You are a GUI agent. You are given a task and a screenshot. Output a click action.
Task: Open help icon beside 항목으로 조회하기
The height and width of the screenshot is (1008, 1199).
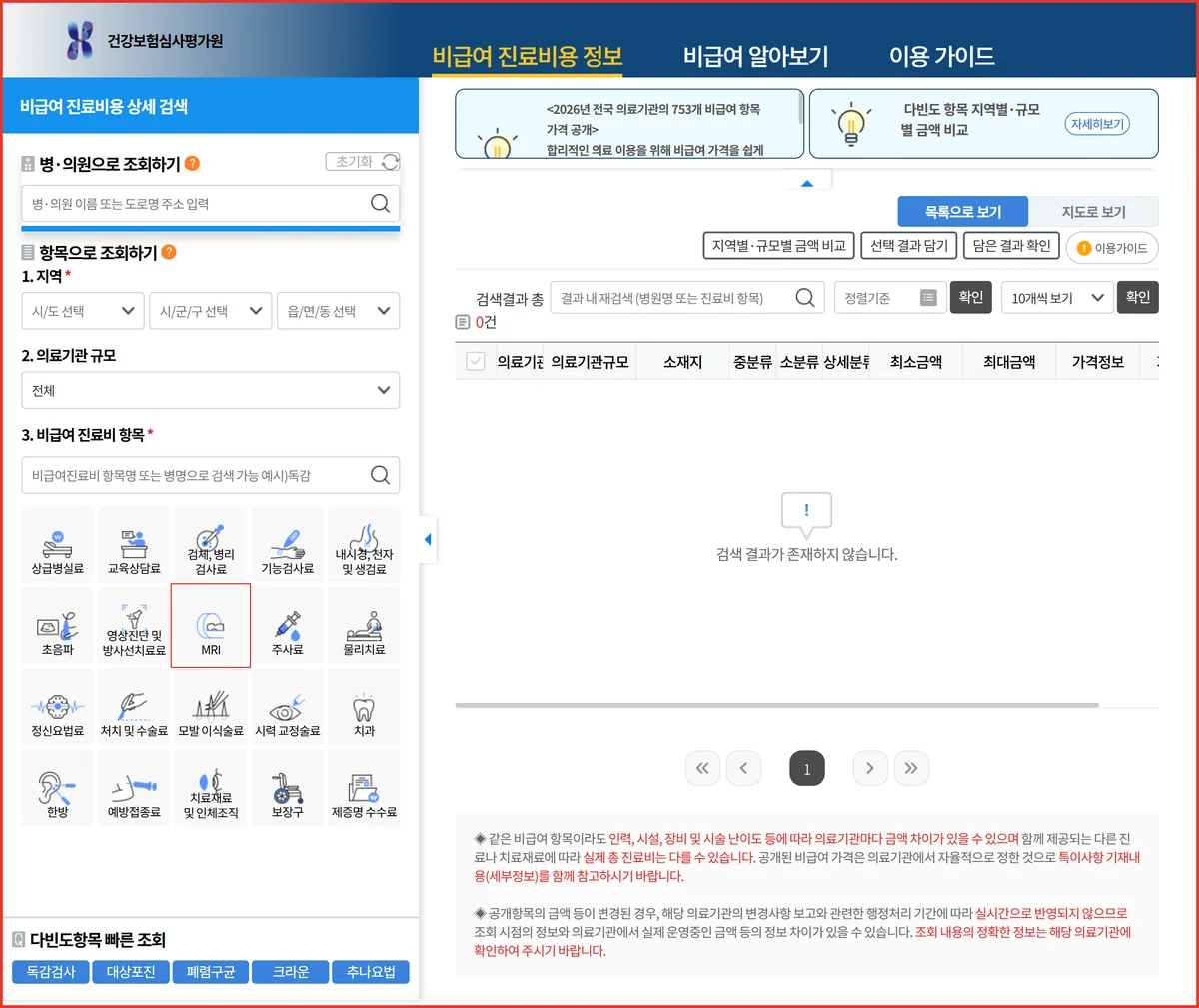pos(169,252)
